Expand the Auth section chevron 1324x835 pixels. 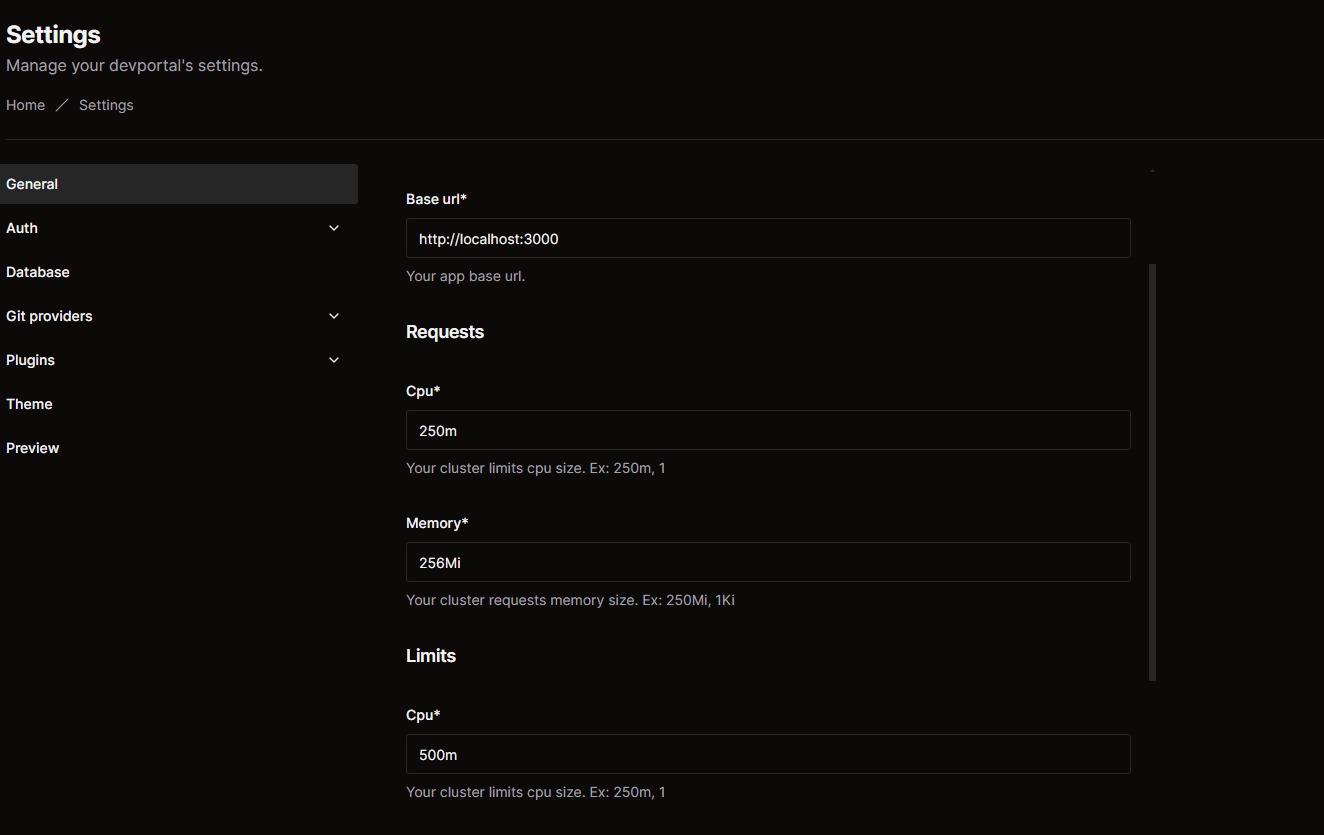334,228
